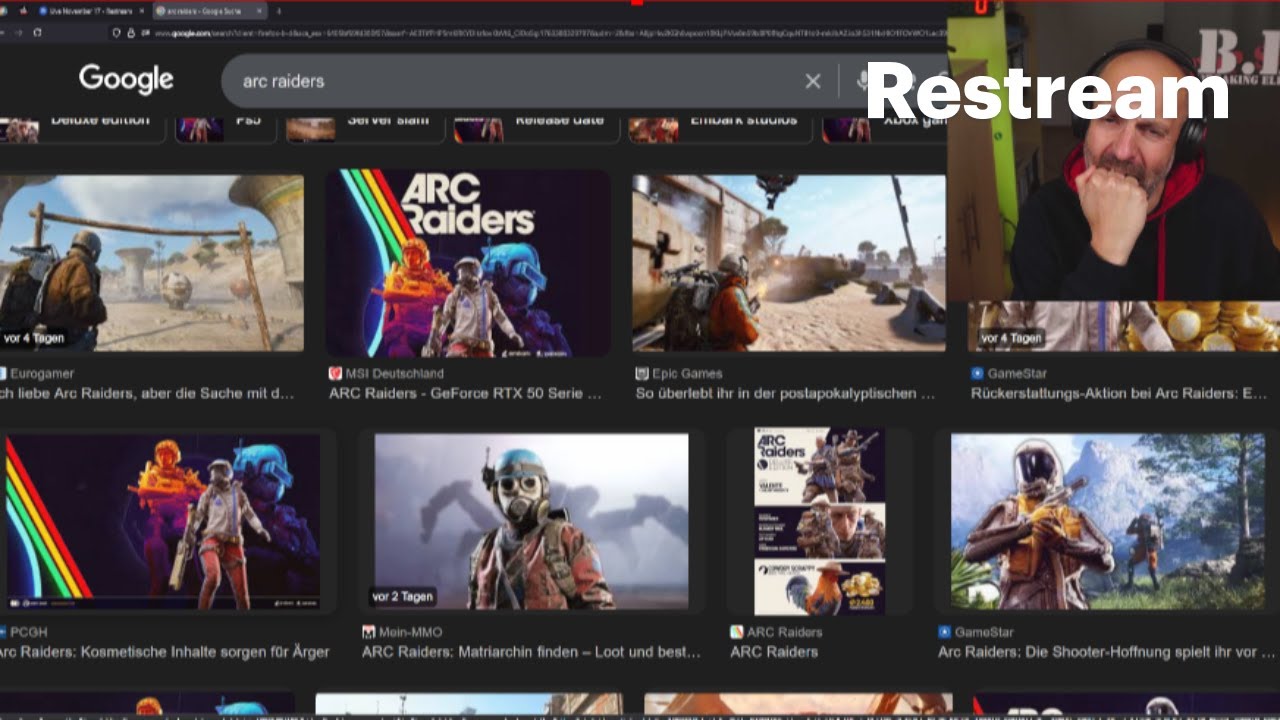Image resolution: width=1280 pixels, height=720 pixels.
Task: Reload the page with the refresh icon
Action: pos(38,33)
